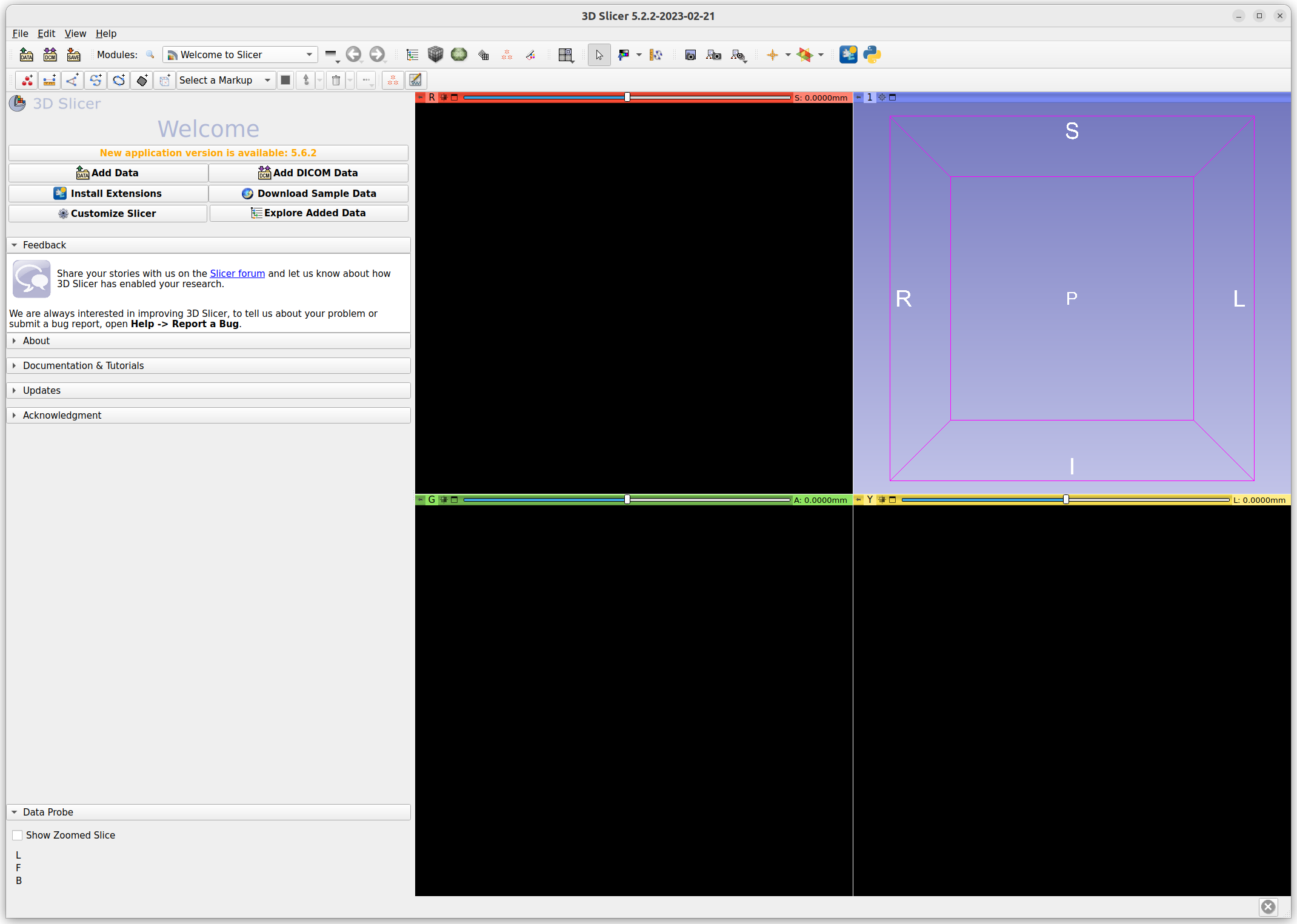Go to previous module with back arrow
The height and width of the screenshot is (924, 1297).
[x=353, y=55]
